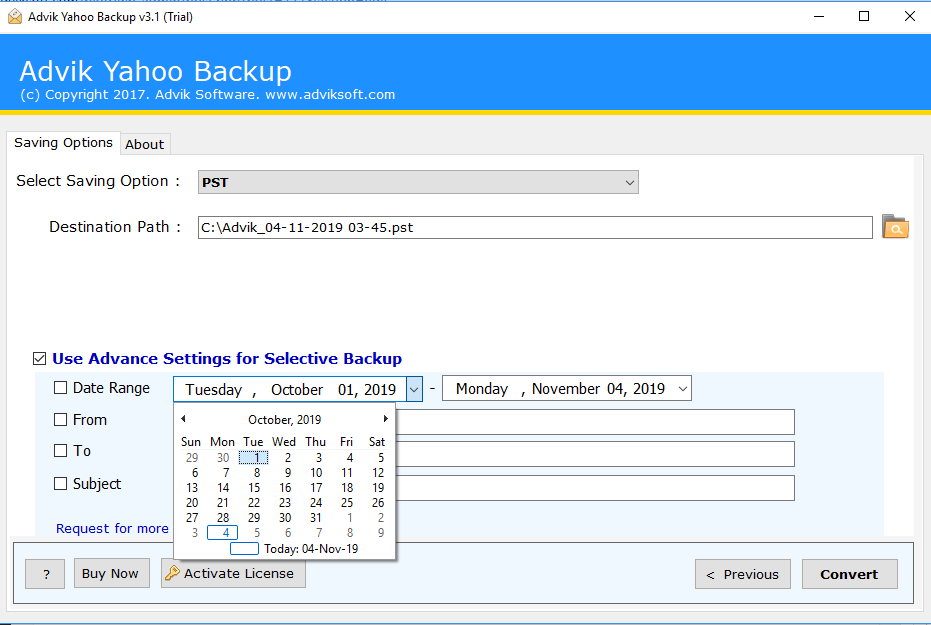
Task: Click the From filter text field
Action: 595,422
